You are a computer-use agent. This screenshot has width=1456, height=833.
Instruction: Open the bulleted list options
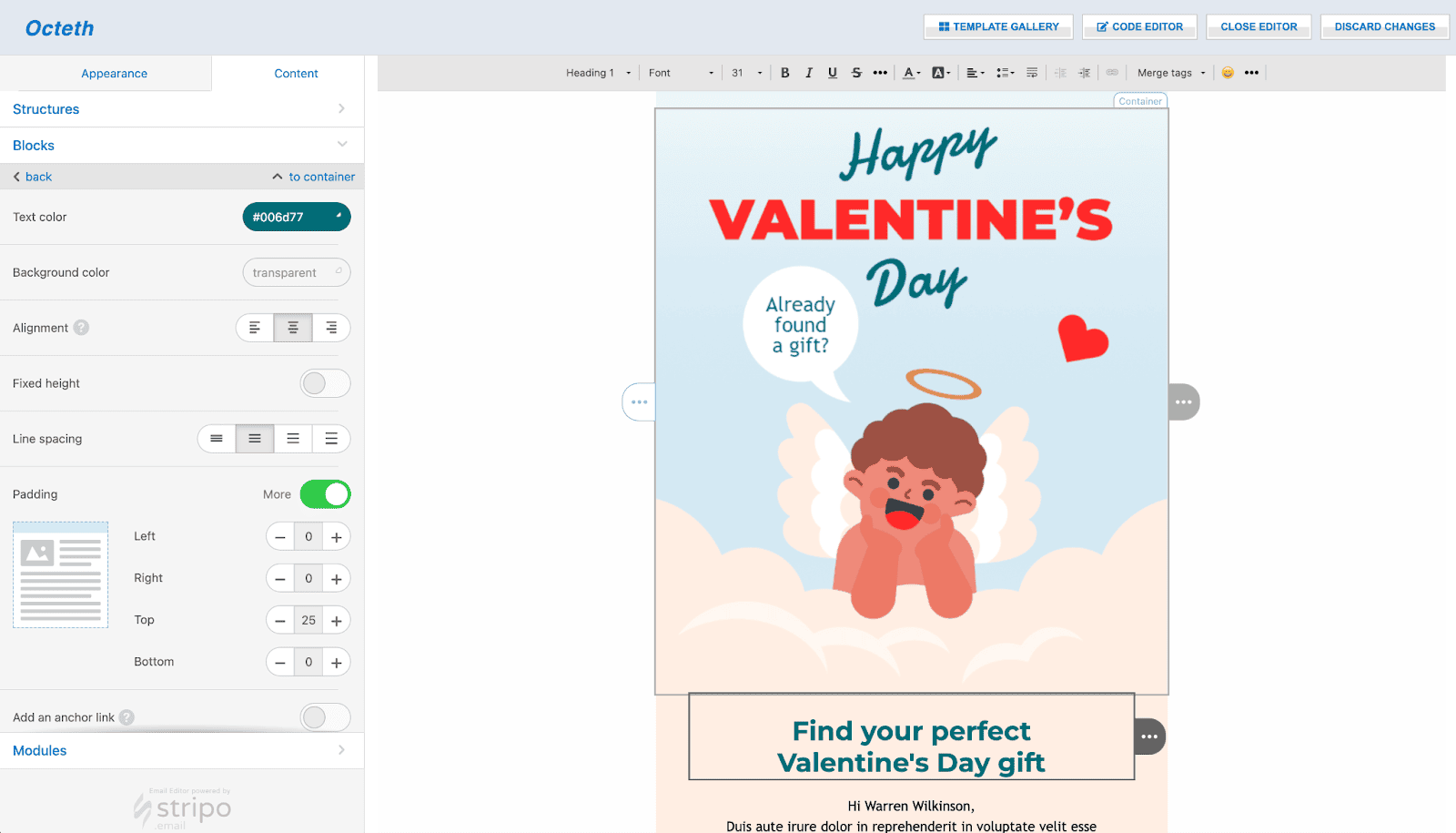(x=1005, y=73)
